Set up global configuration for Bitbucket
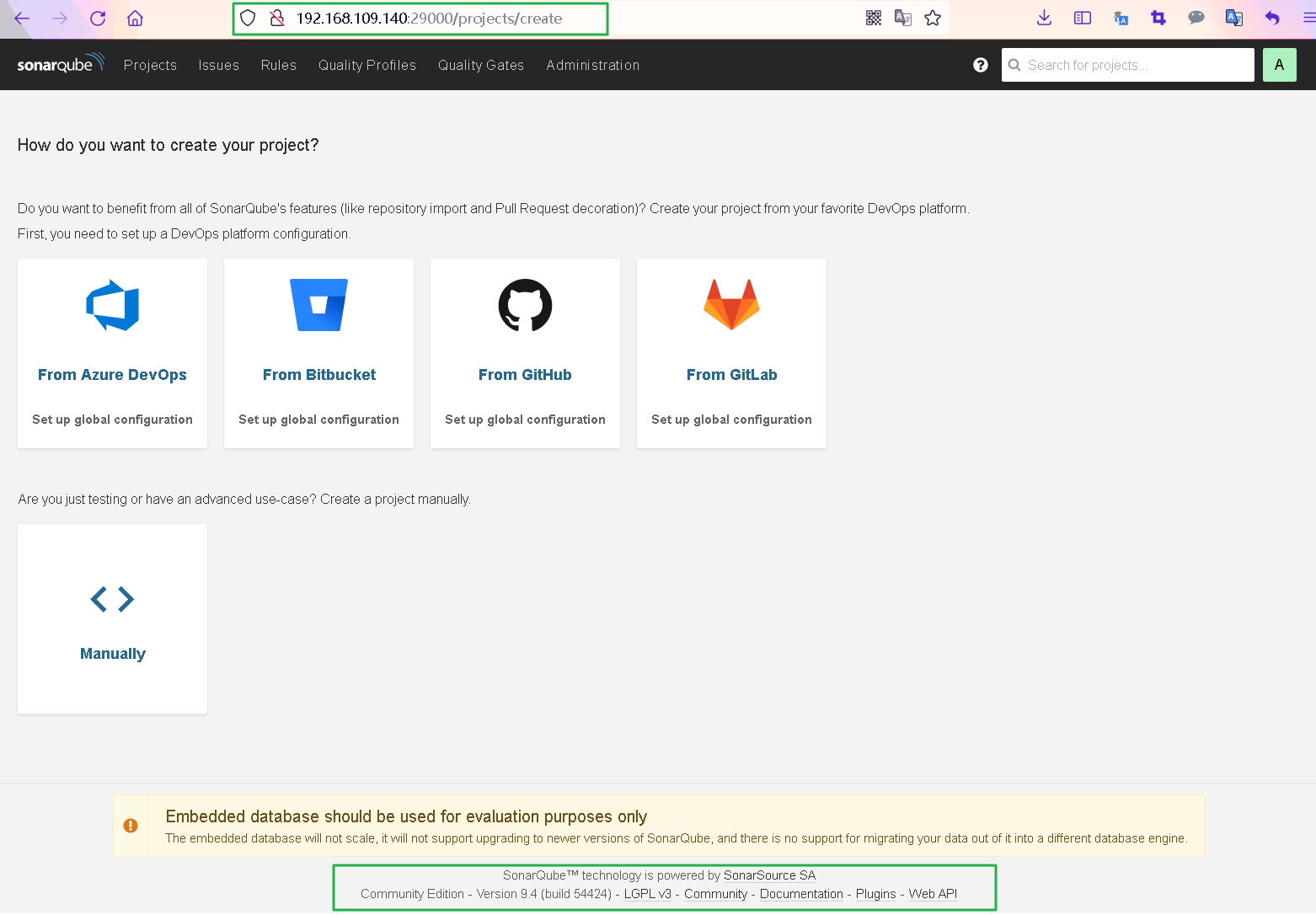Viewport: 1316px width, 915px height. coord(318,420)
